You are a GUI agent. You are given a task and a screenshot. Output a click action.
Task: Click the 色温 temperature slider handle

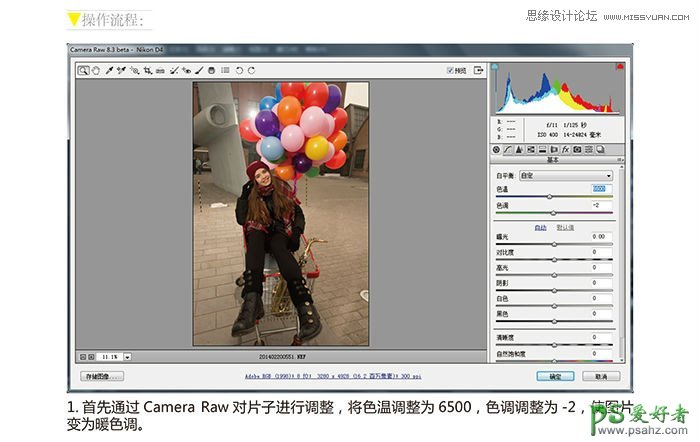tap(549, 197)
